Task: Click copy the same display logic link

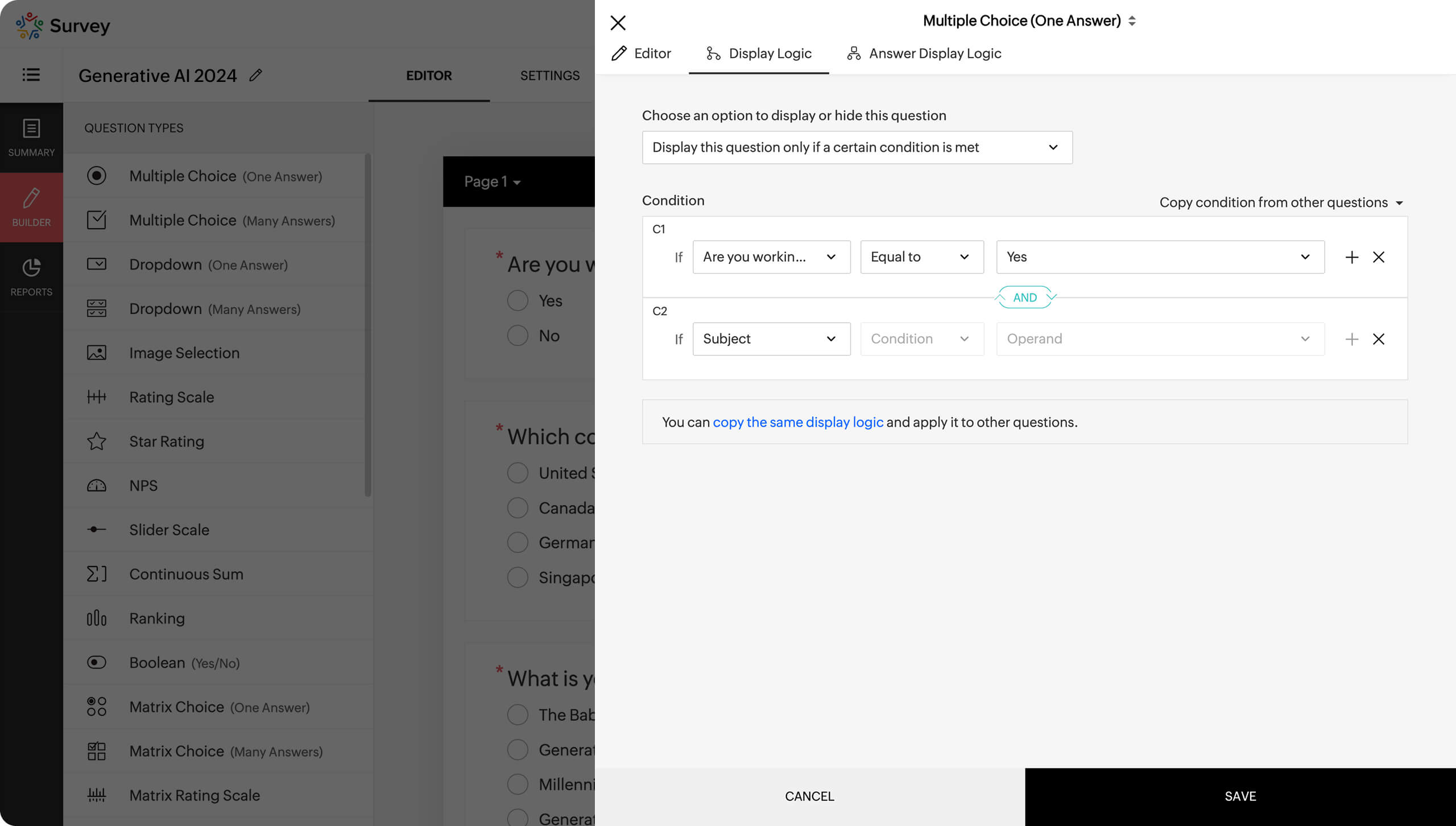Action: click(797, 422)
